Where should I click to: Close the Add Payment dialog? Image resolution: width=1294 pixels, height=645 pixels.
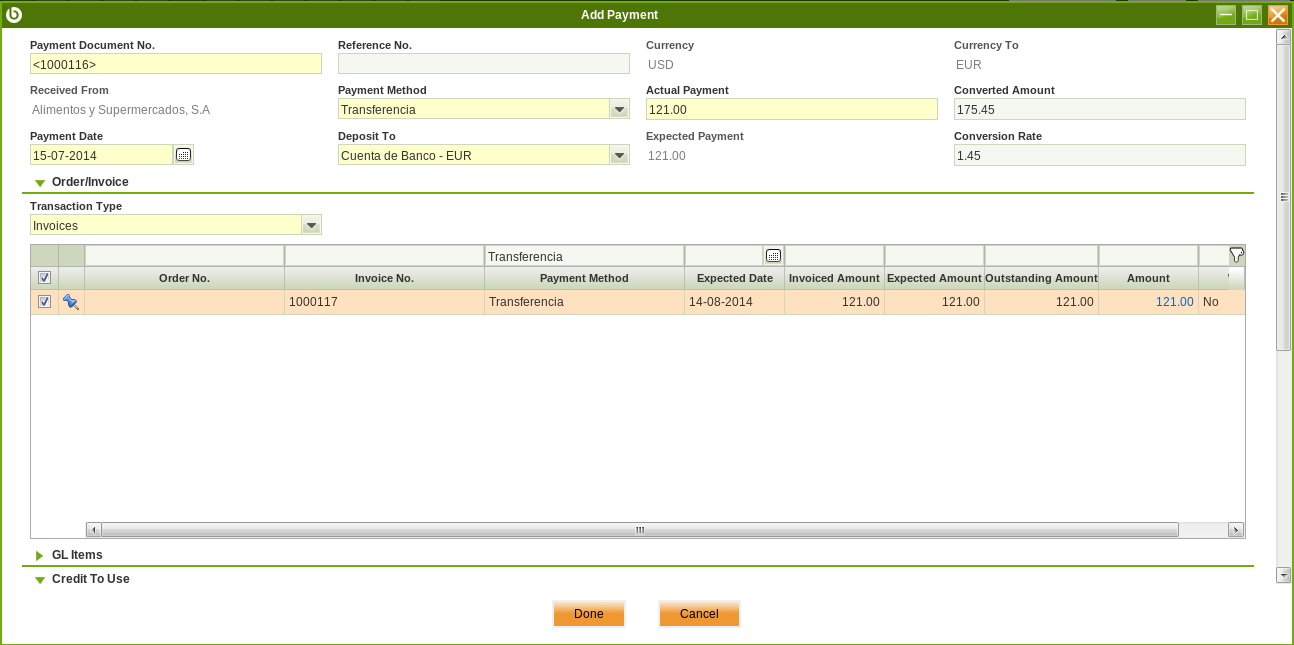[x=1277, y=15]
